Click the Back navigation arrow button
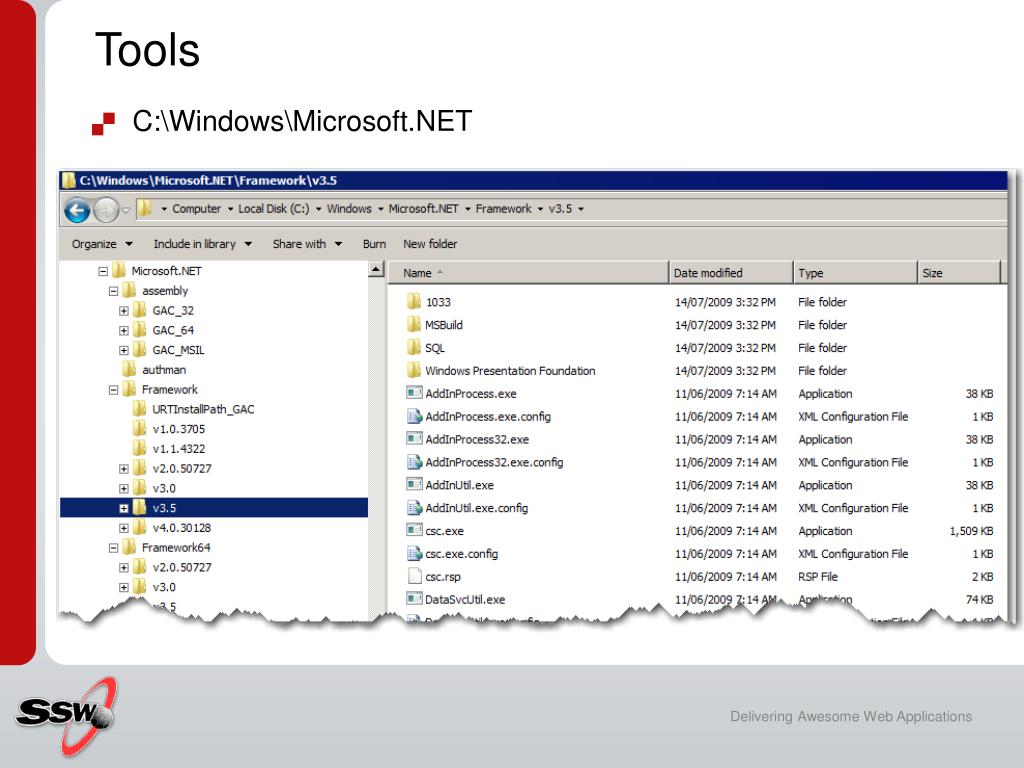This screenshot has width=1024, height=768. click(x=77, y=210)
